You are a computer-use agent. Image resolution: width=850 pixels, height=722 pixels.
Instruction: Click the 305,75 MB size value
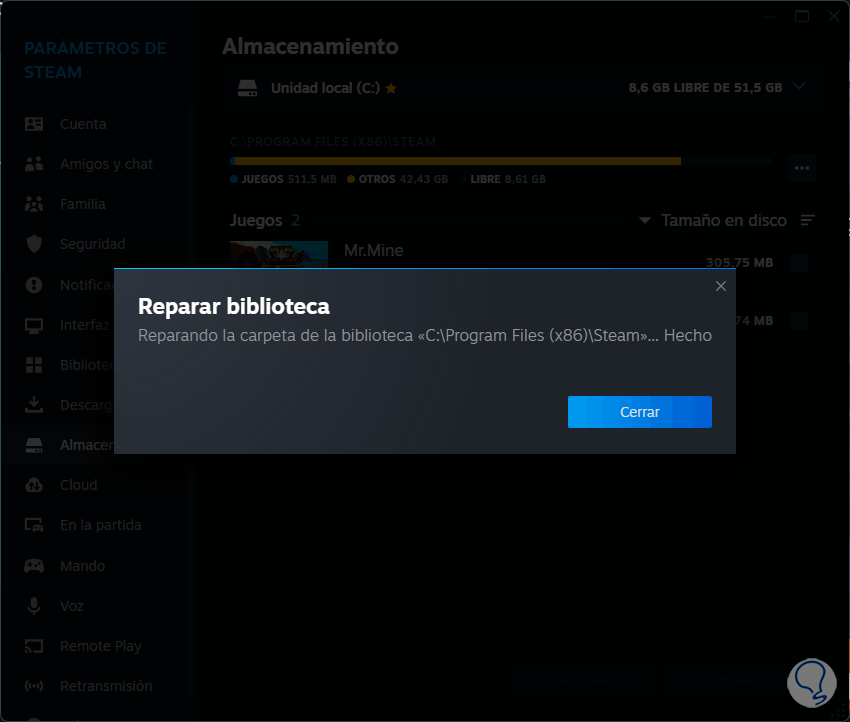click(x=739, y=263)
